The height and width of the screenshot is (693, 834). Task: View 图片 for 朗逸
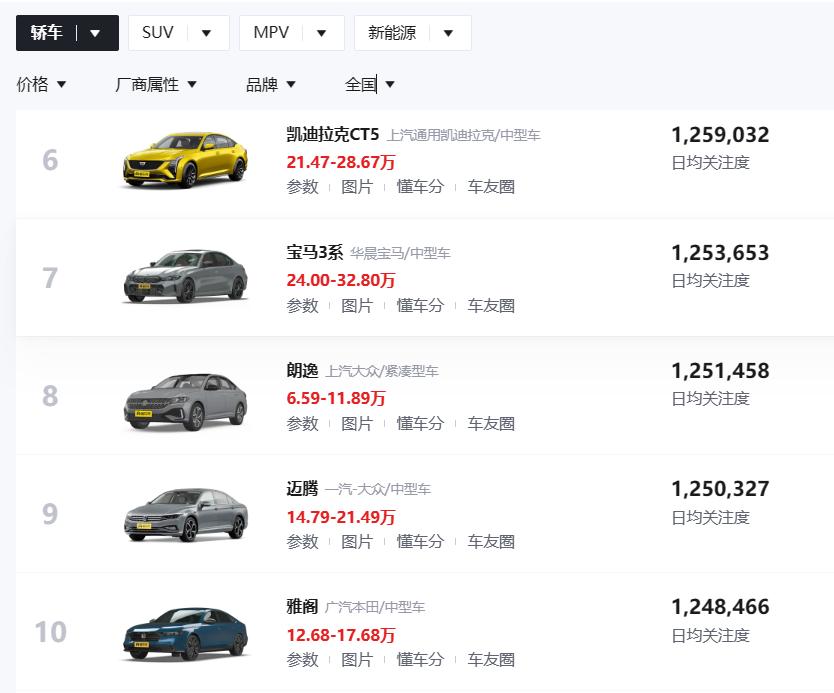(x=357, y=424)
